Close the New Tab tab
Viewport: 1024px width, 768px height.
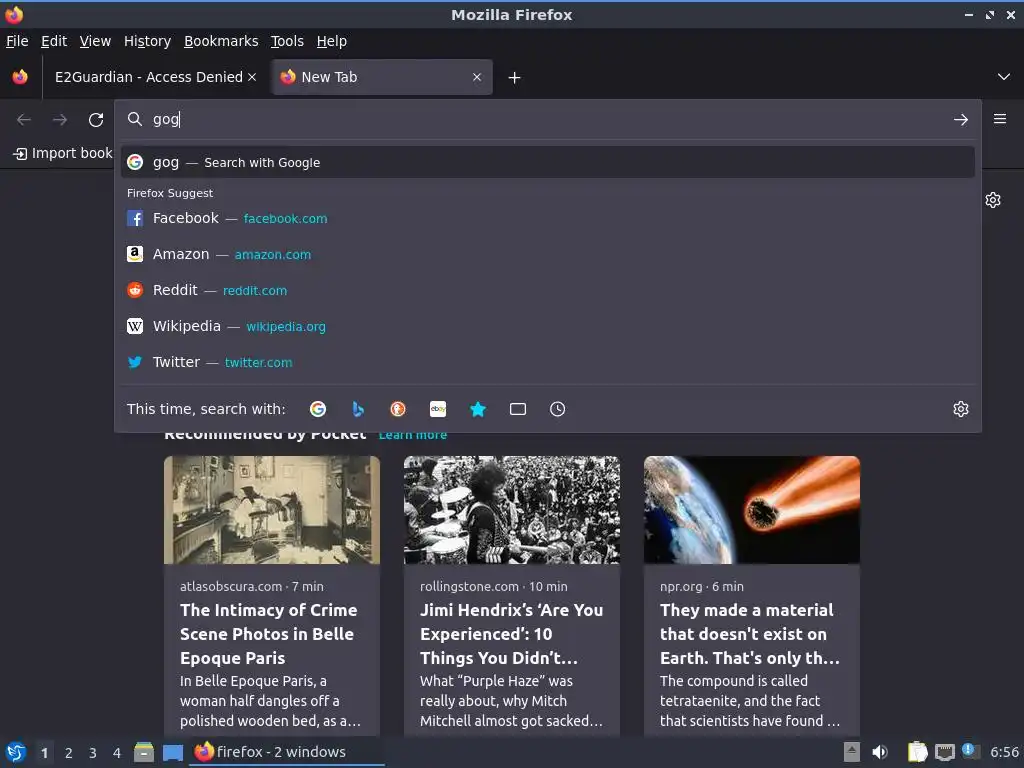point(477,77)
